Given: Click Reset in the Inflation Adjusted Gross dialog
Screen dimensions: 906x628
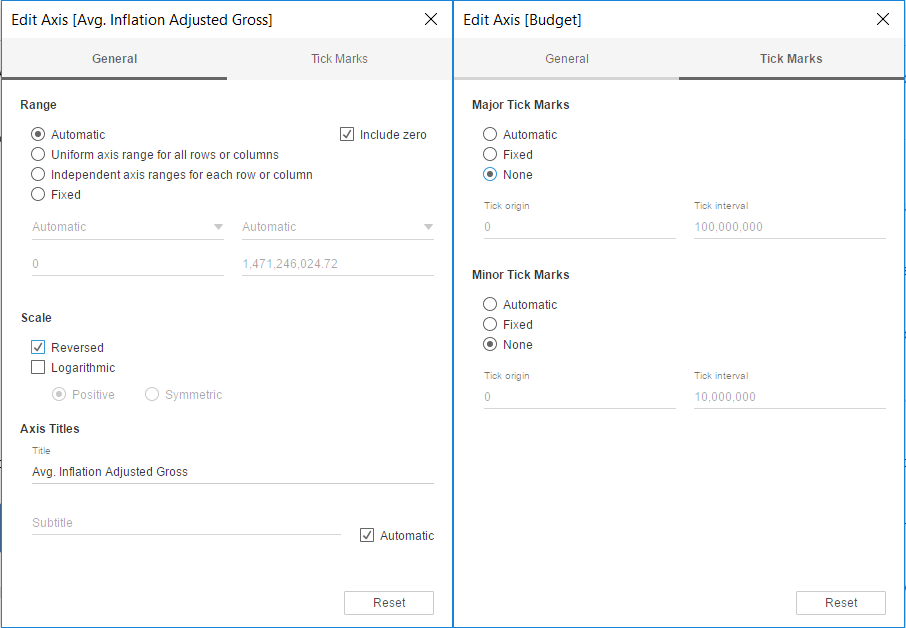Looking at the screenshot, I should (389, 603).
